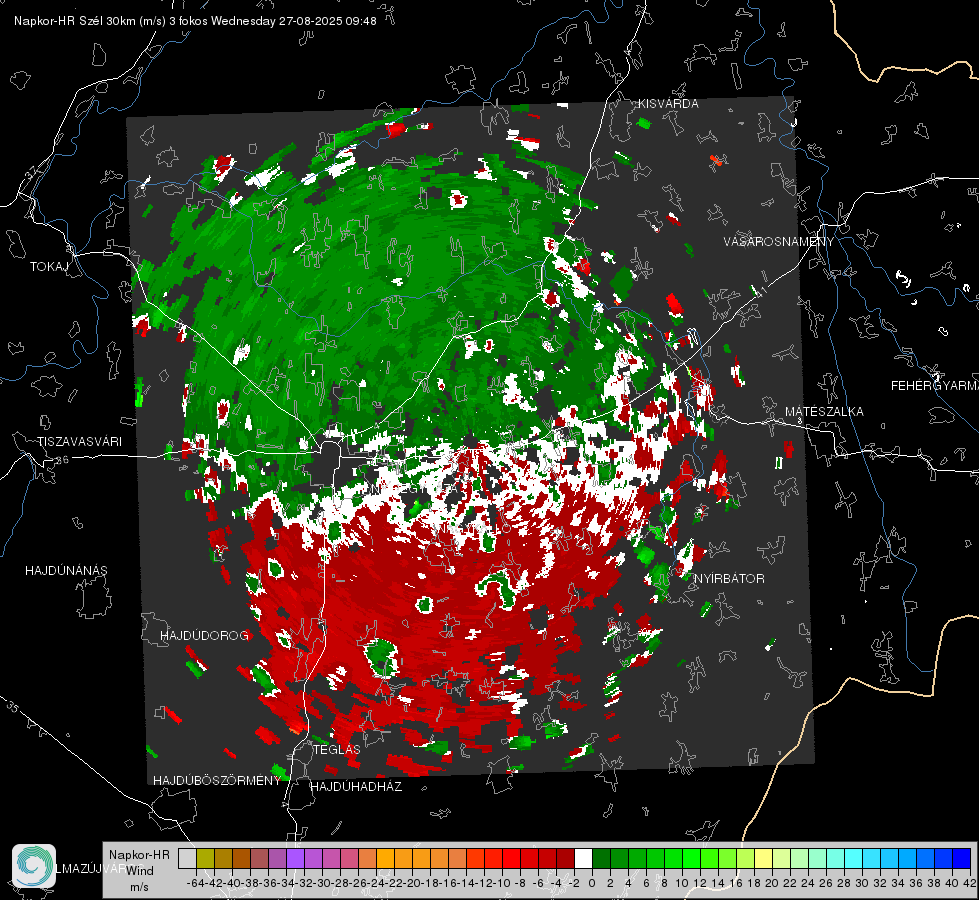Click the 20 value on the legend scale

click(772, 883)
